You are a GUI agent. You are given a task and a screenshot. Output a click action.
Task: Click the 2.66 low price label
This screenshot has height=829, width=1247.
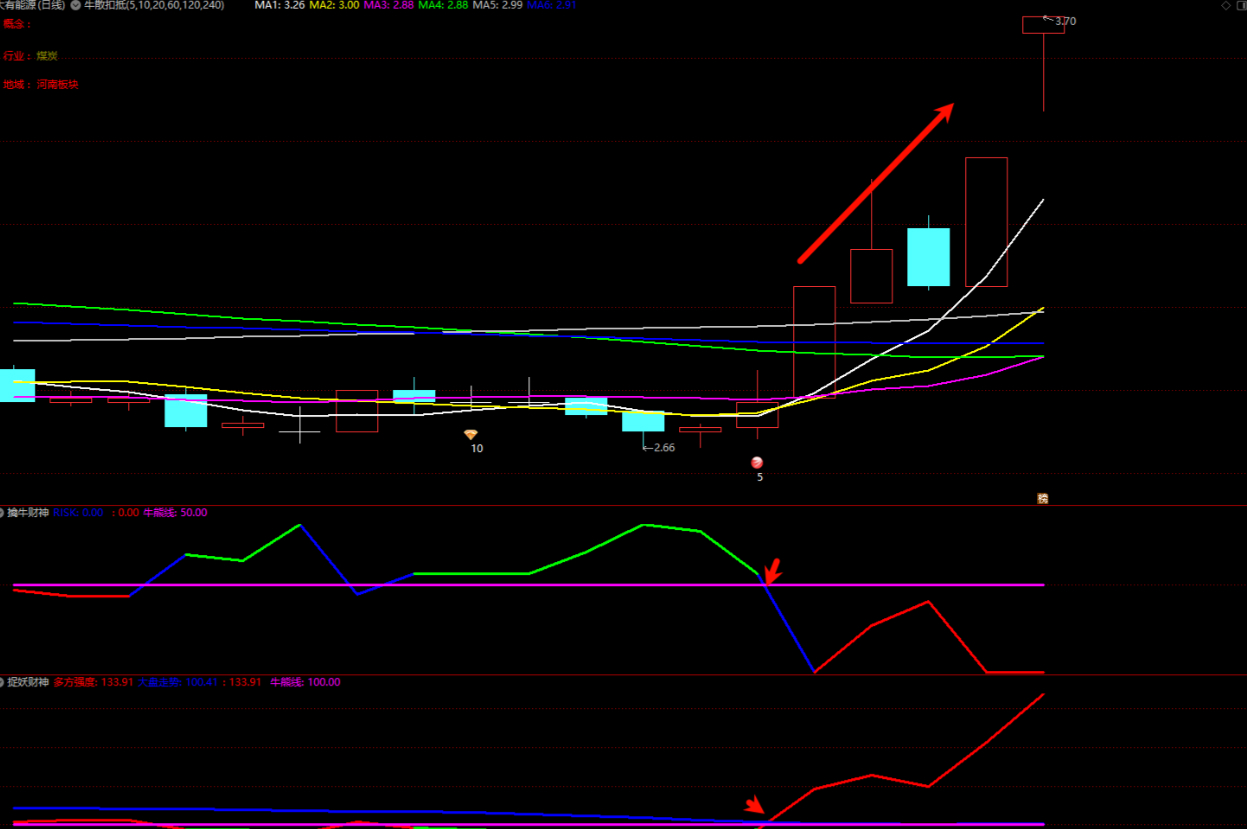click(x=663, y=447)
